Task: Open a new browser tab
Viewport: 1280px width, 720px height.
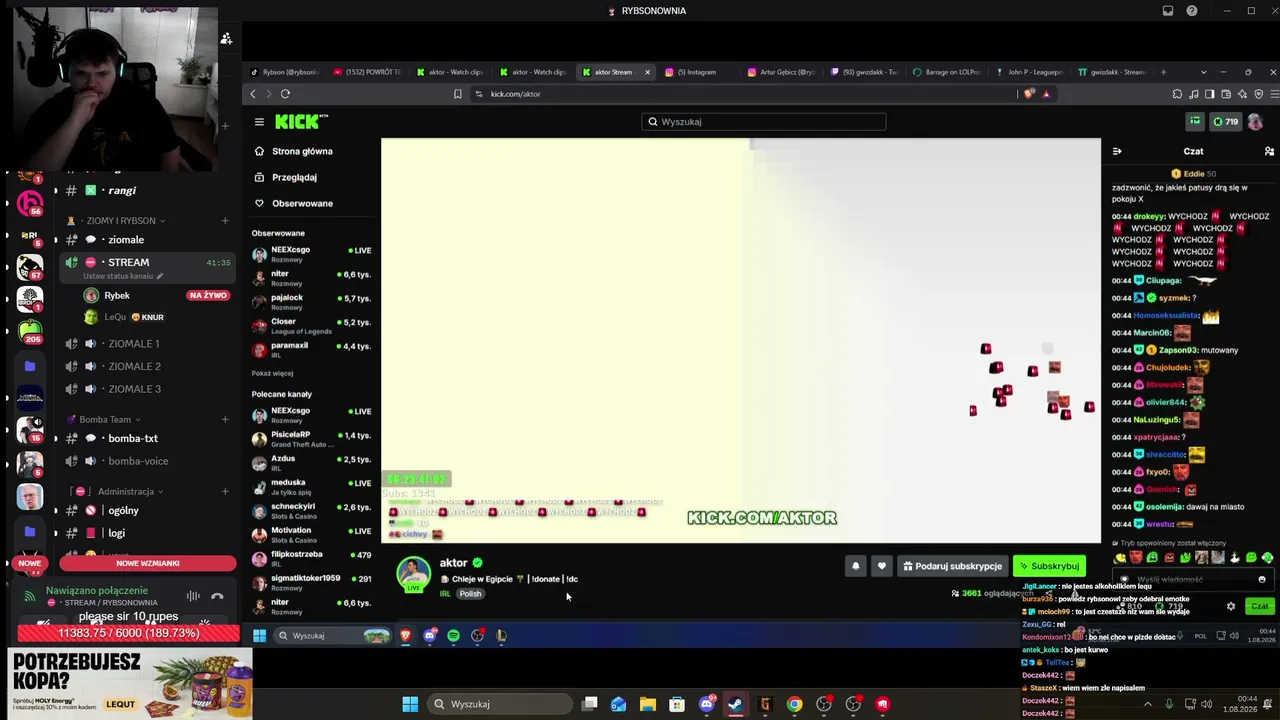Action: [x=1163, y=72]
